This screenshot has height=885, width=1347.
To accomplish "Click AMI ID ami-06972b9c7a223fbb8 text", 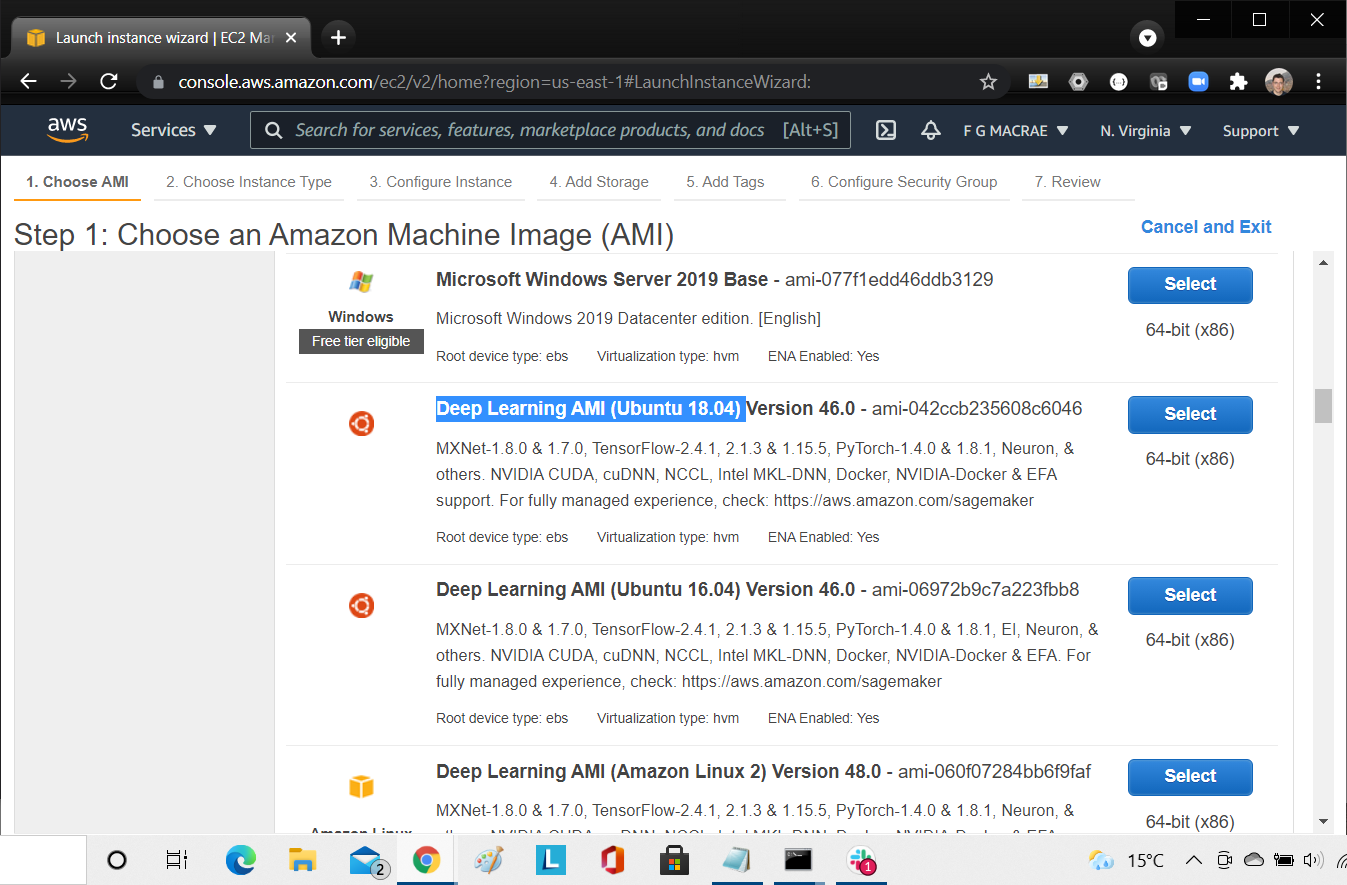I will (x=975, y=589).
